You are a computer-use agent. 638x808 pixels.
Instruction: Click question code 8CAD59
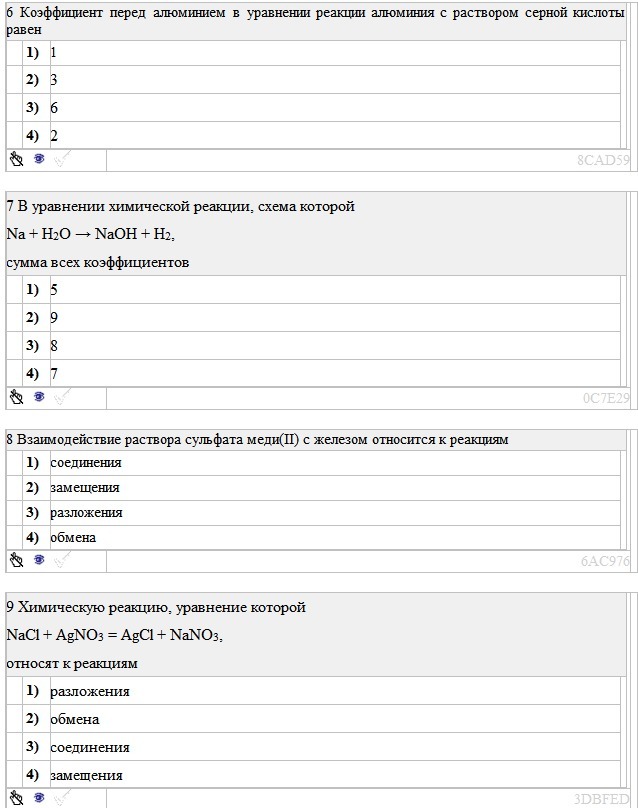603,160
